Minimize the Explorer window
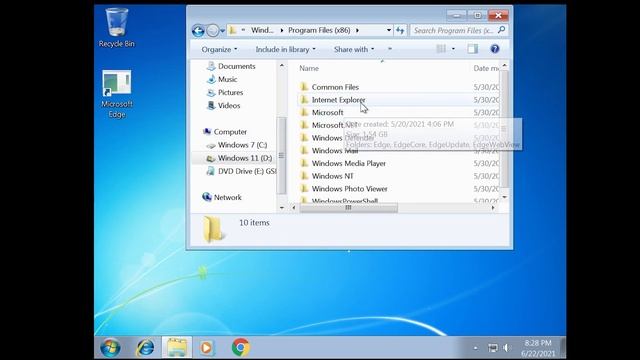The width and height of the screenshot is (640, 360). tap(456, 16)
